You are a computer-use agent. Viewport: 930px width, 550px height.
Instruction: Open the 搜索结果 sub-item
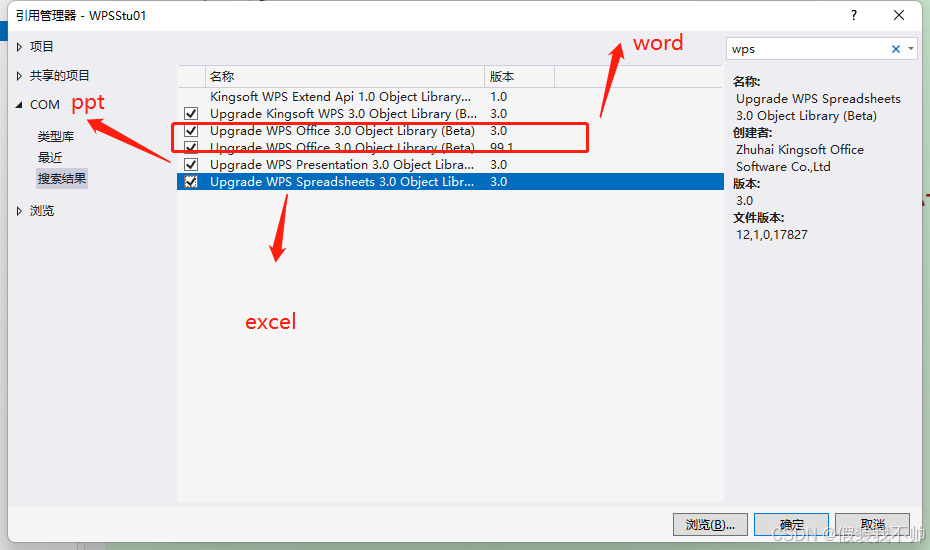[x=62, y=179]
